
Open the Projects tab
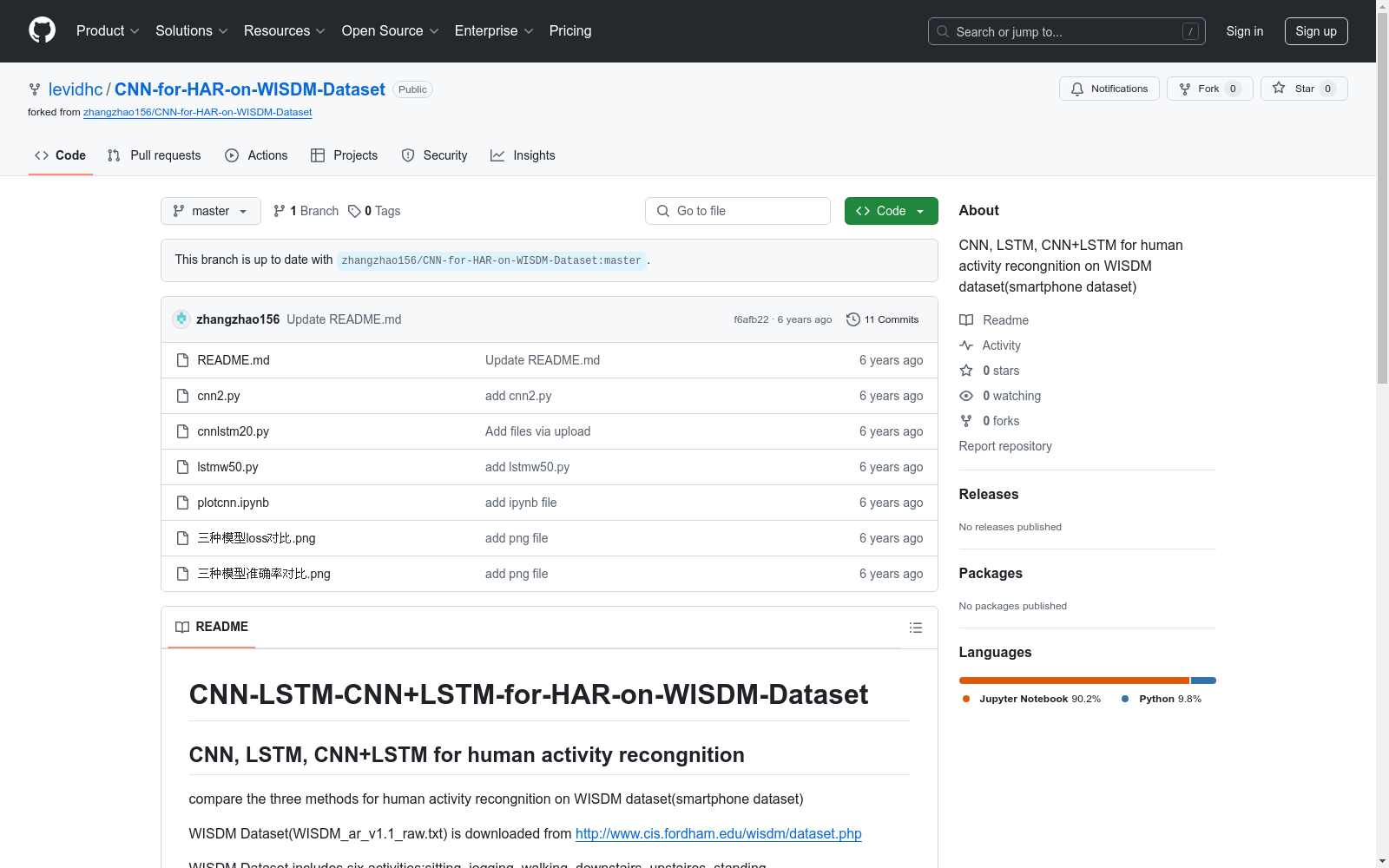[x=344, y=155]
